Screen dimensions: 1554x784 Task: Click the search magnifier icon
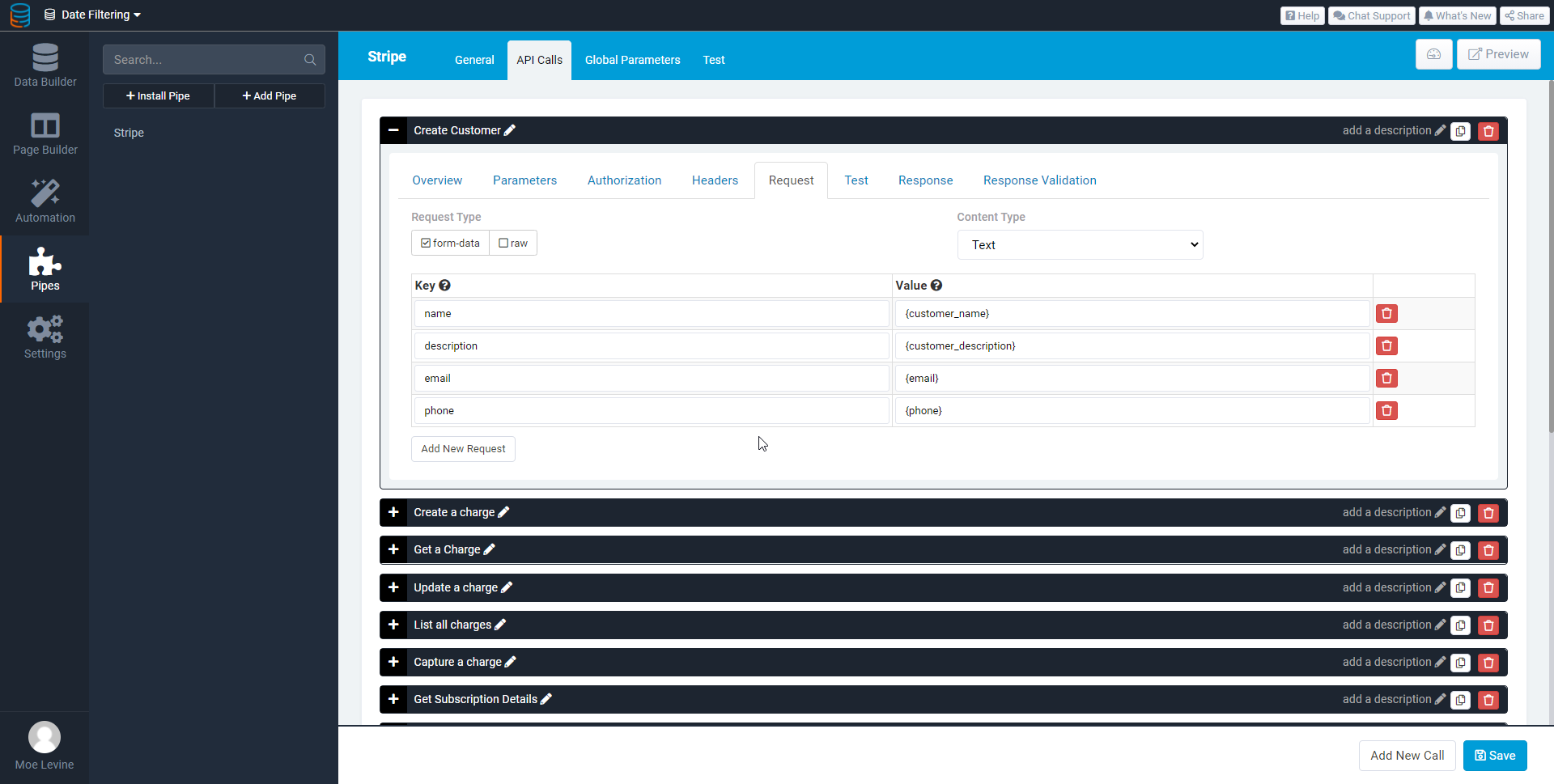[x=310, y=60]
